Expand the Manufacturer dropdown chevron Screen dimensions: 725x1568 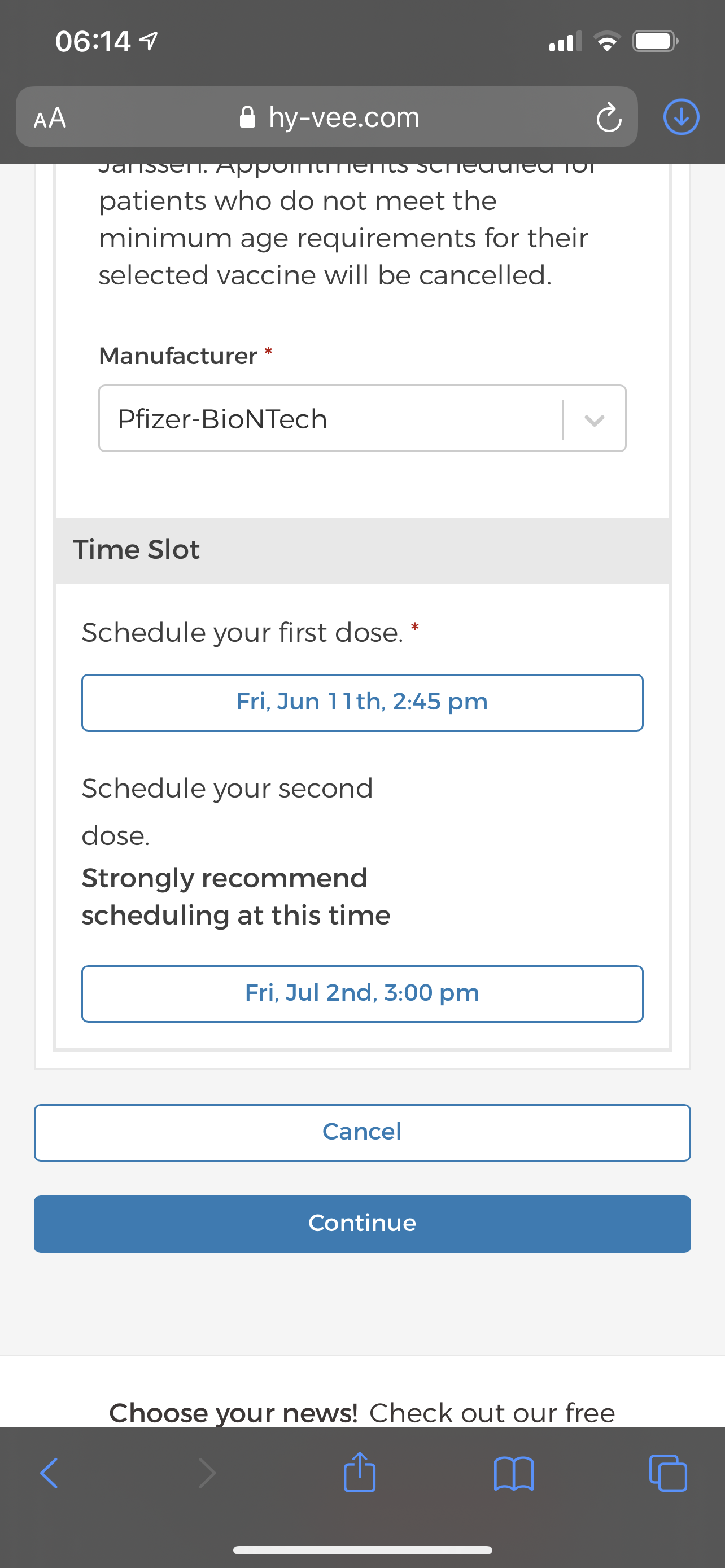point(594,419)
